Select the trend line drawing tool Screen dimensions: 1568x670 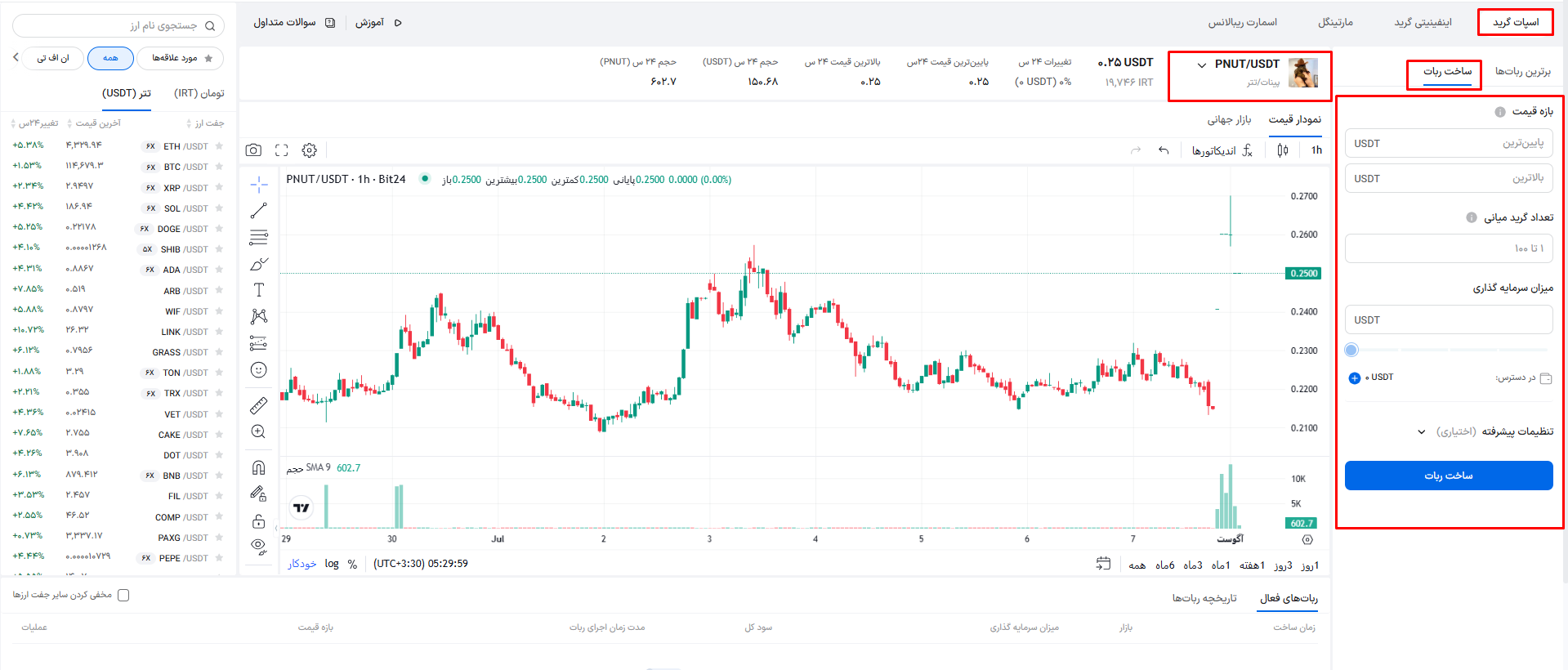258,211
